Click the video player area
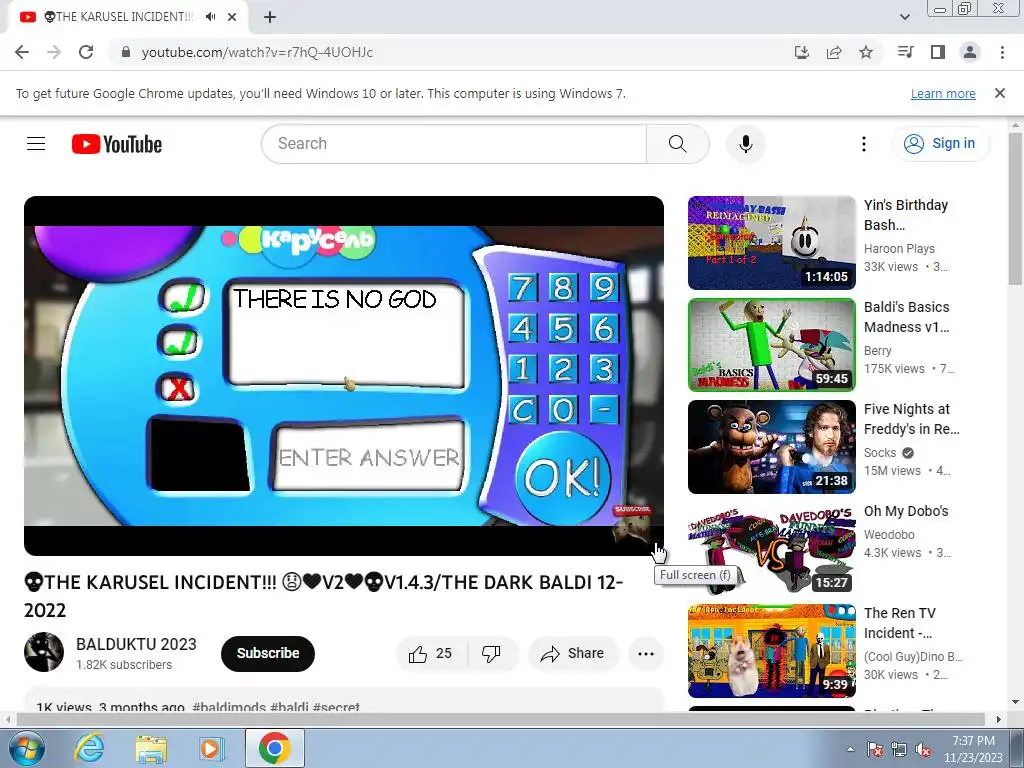1024x768 pixels. pos(344,376)
